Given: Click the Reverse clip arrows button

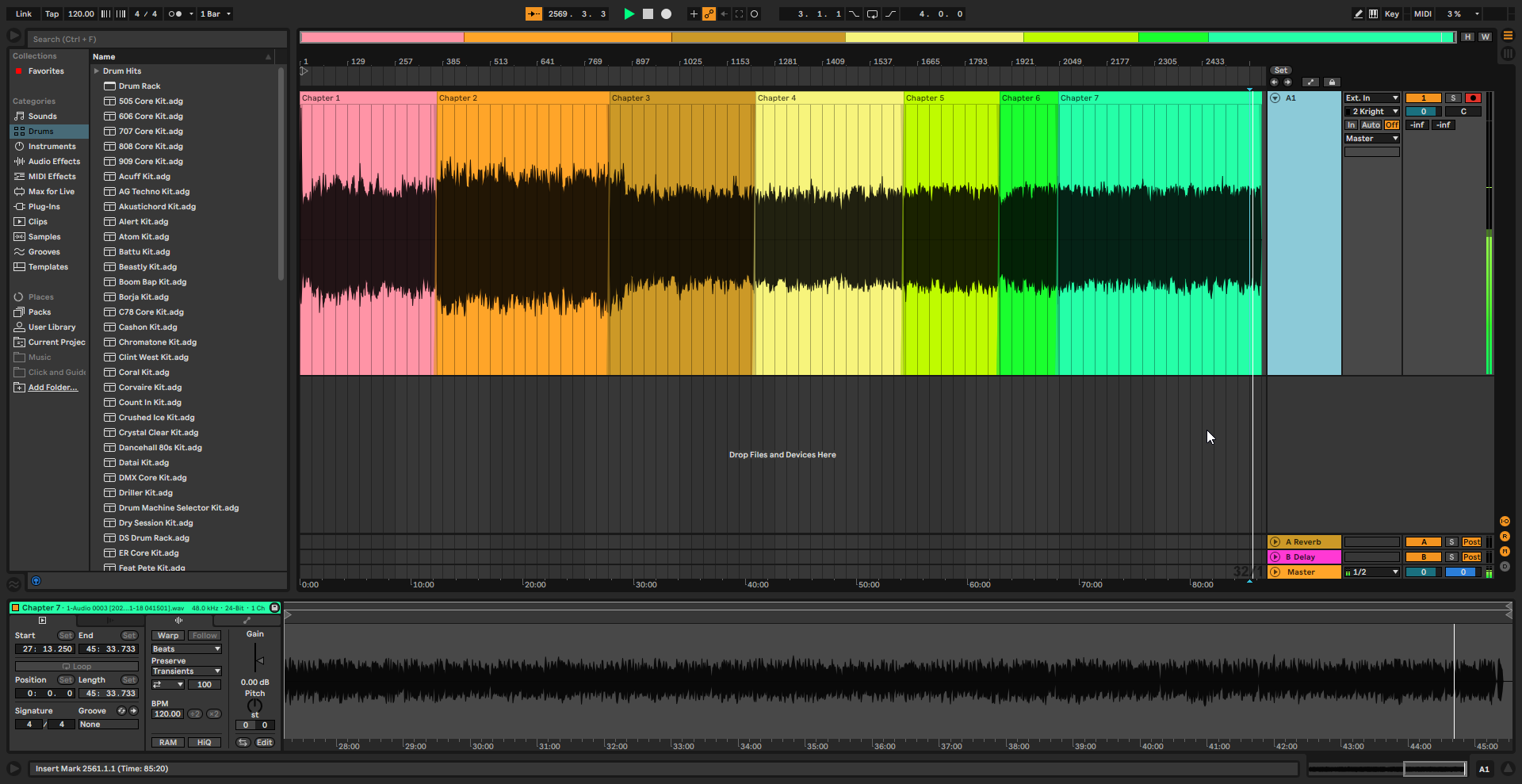Looking at the screenshot, I should pyautogui.click(x=243, y=743).
